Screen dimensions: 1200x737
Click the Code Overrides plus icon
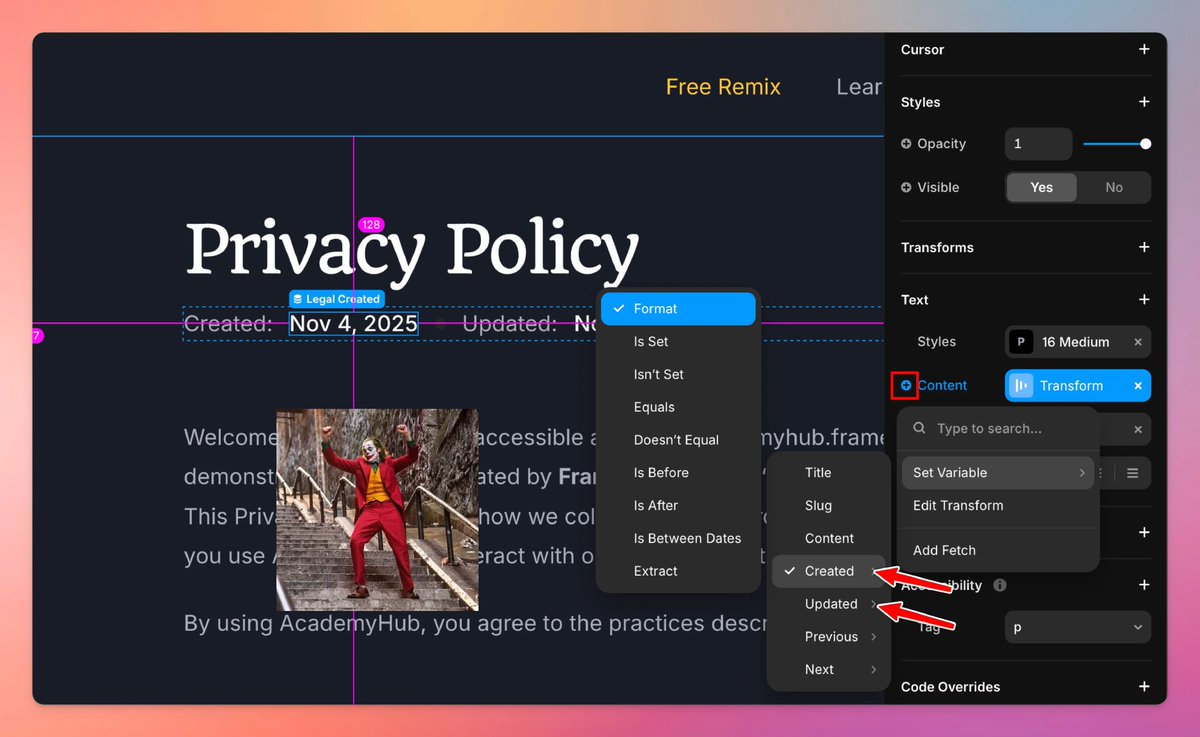click(x=1144, y=686)
